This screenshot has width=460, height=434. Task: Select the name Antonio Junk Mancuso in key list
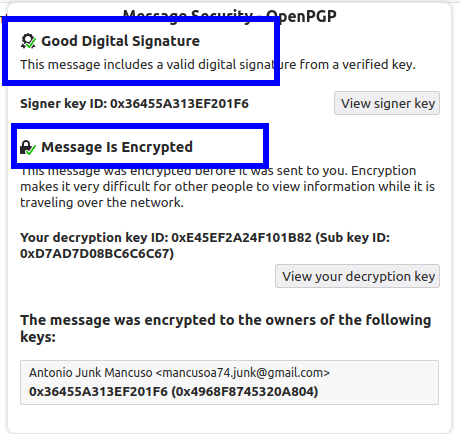(91, 373)
